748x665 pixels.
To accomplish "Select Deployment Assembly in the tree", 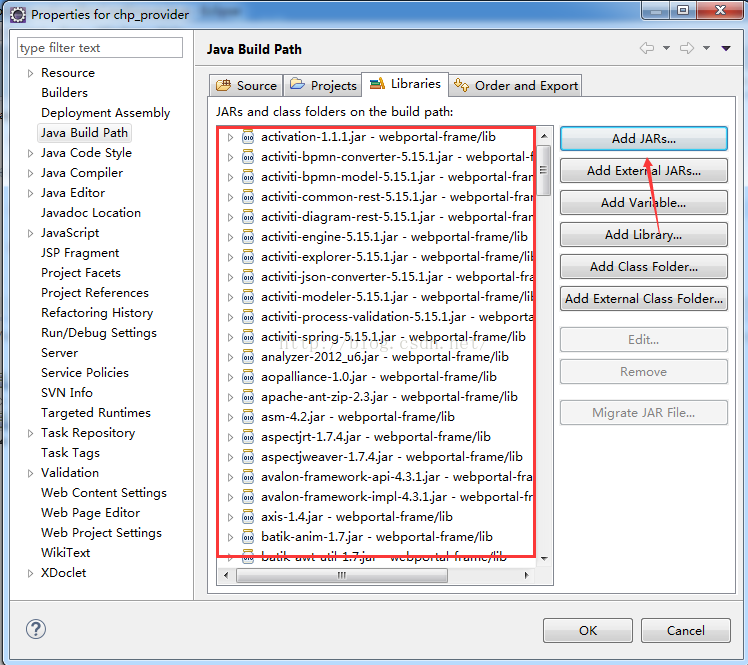I will click(105, 113).
